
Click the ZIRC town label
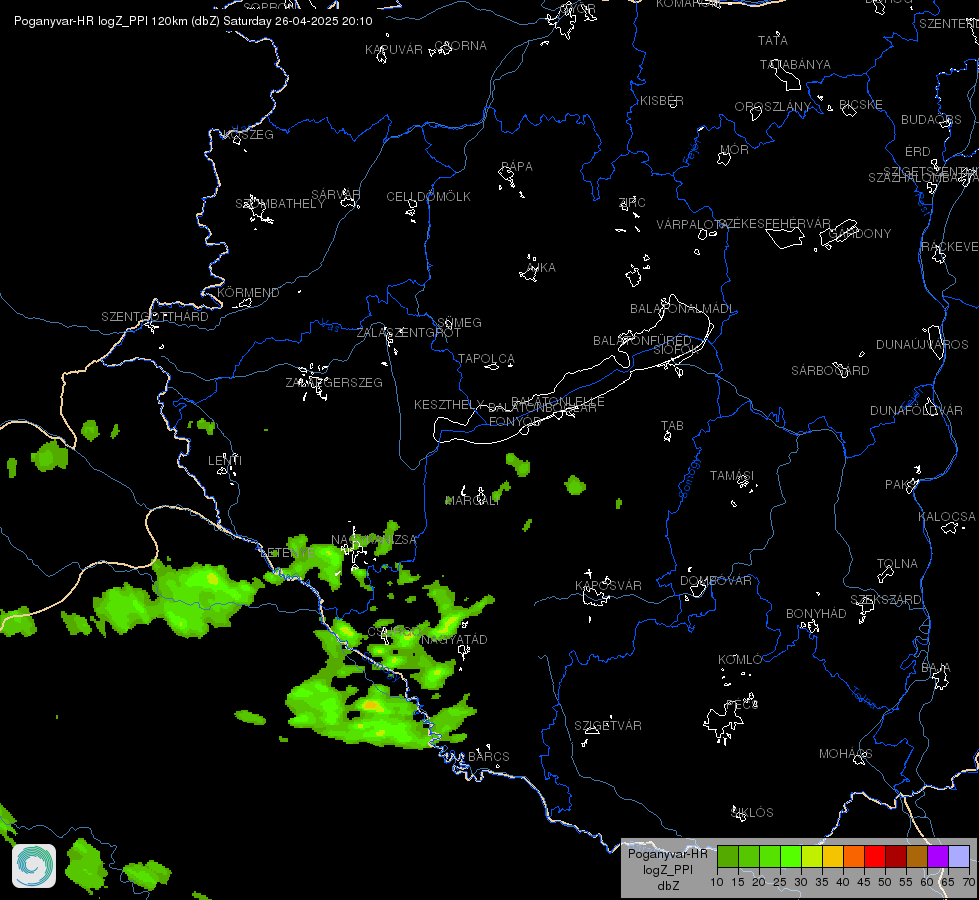632,202
